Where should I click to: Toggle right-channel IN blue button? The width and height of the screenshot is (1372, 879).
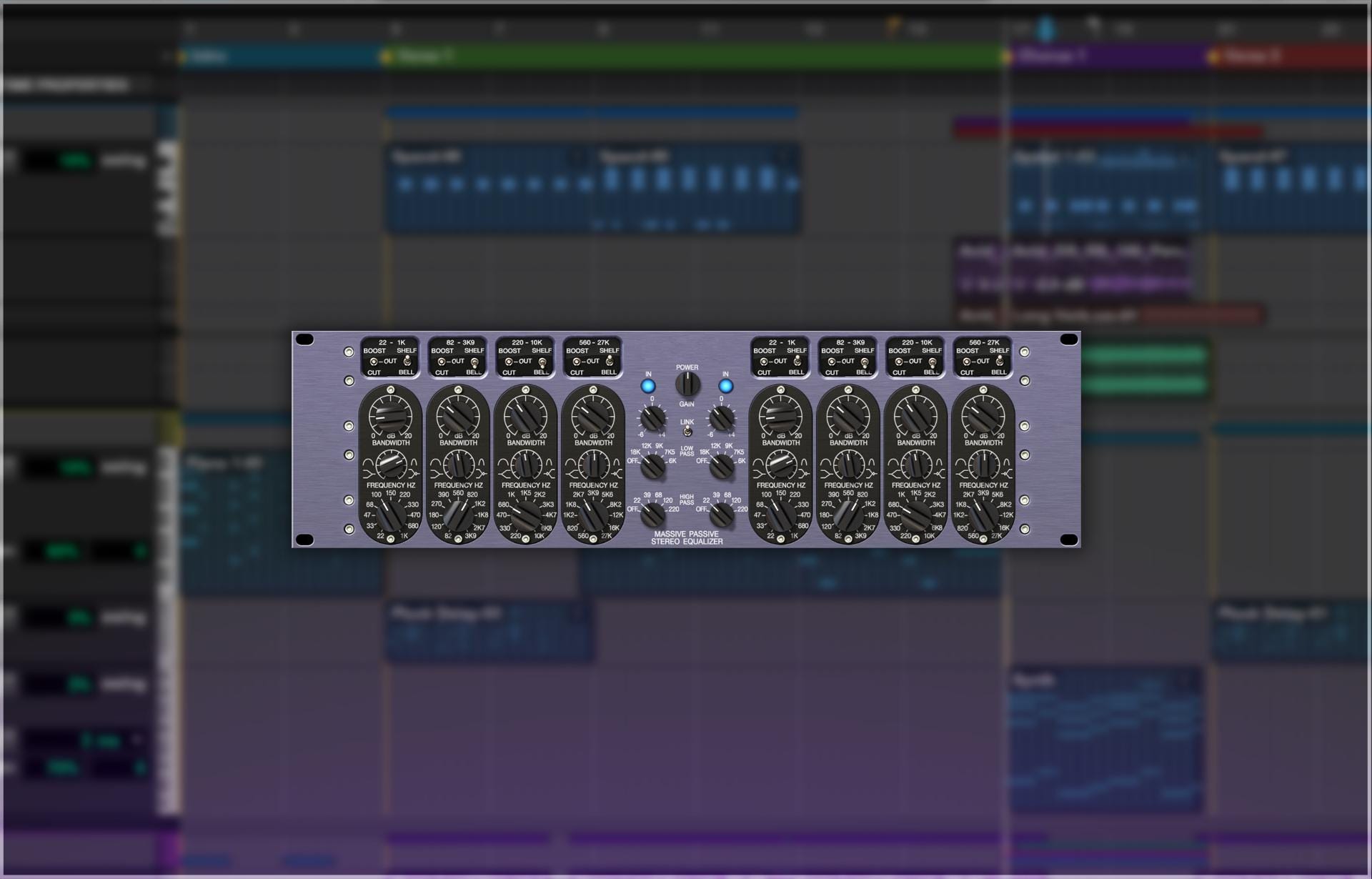tap(725, 387)
